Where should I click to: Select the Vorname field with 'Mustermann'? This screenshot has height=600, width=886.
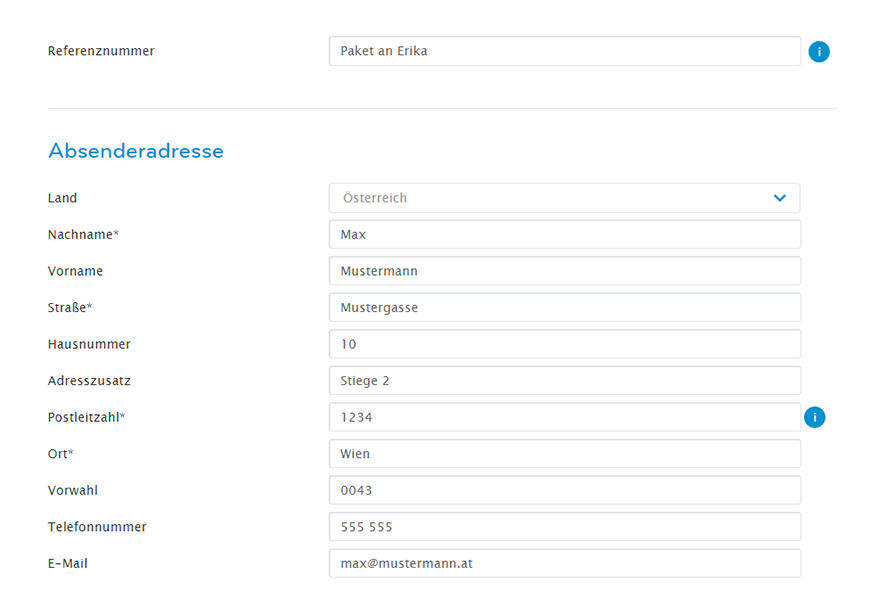coord(564,271)
